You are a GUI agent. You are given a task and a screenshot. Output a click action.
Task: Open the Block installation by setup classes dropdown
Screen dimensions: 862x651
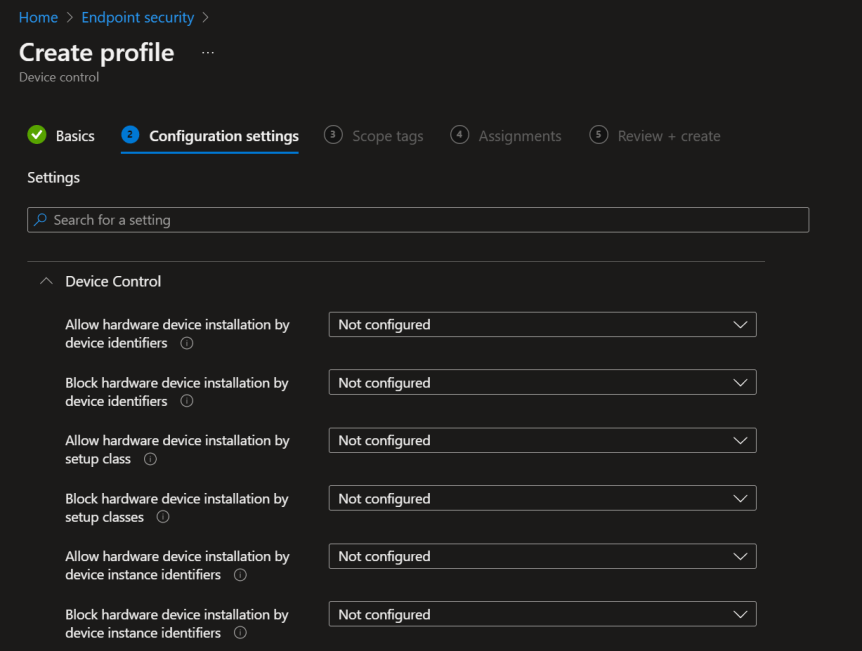coord(542,498)
